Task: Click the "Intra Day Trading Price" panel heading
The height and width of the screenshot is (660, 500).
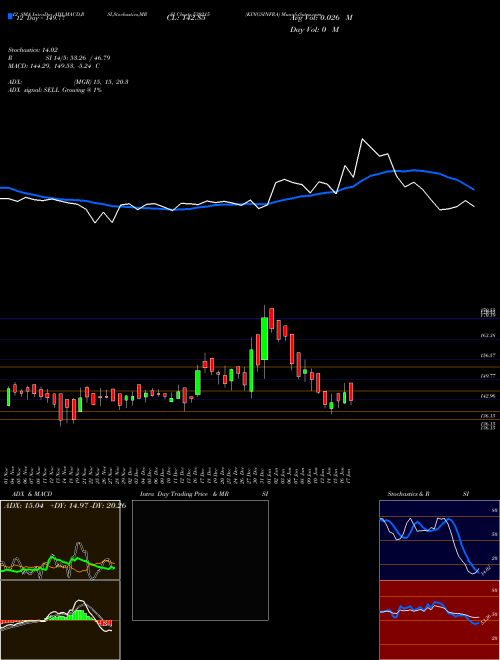Action: tap(174, 494)
